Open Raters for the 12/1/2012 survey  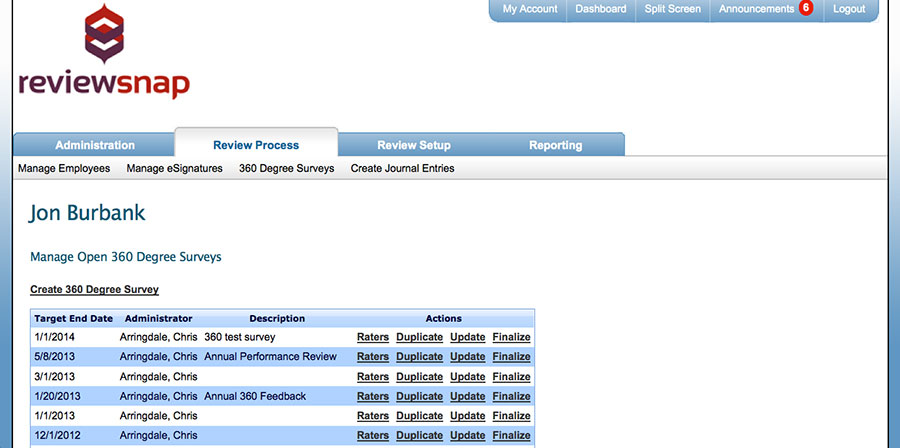point(373,435)
